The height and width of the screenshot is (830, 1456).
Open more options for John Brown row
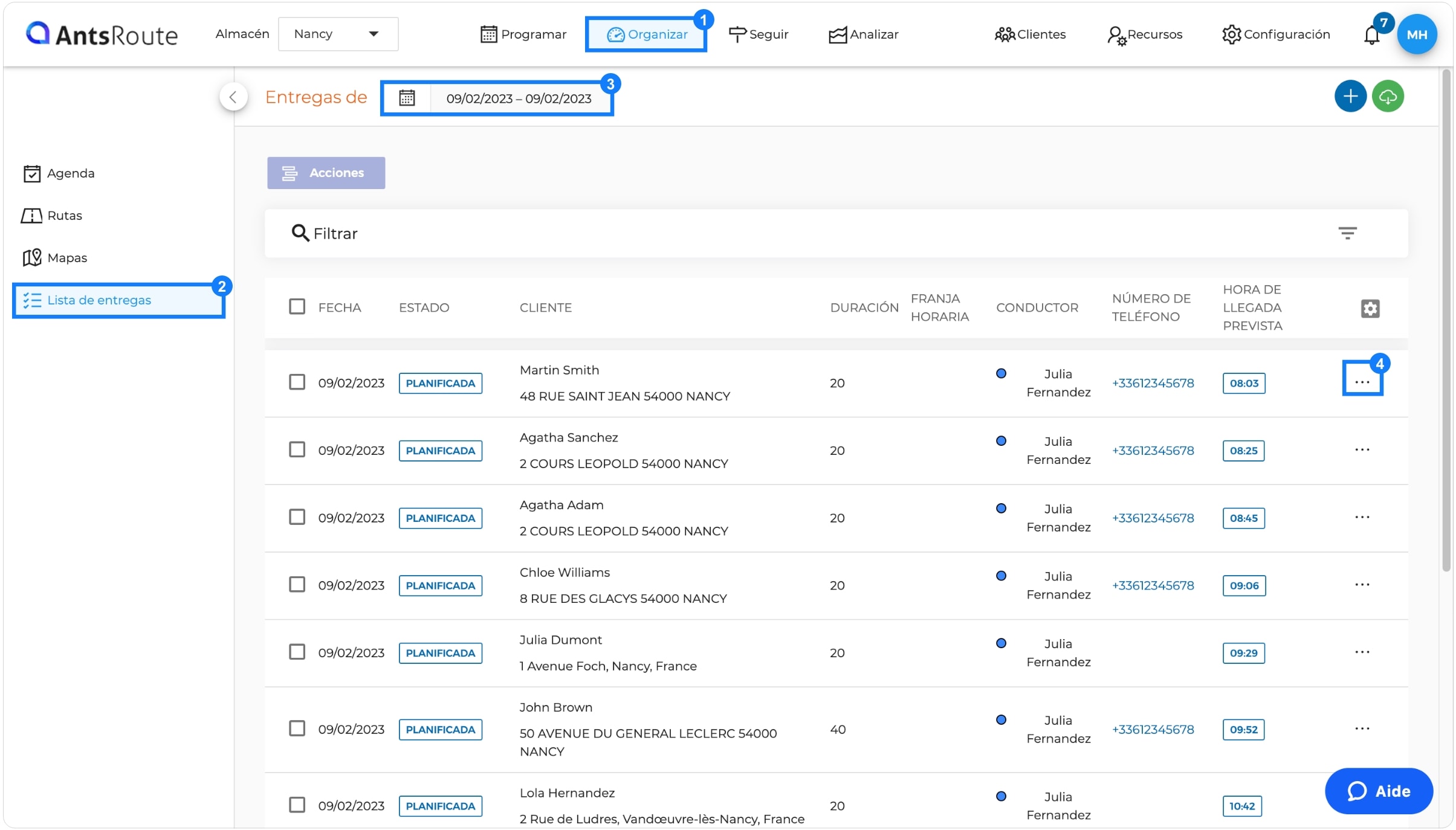[x=1362, y=729]
